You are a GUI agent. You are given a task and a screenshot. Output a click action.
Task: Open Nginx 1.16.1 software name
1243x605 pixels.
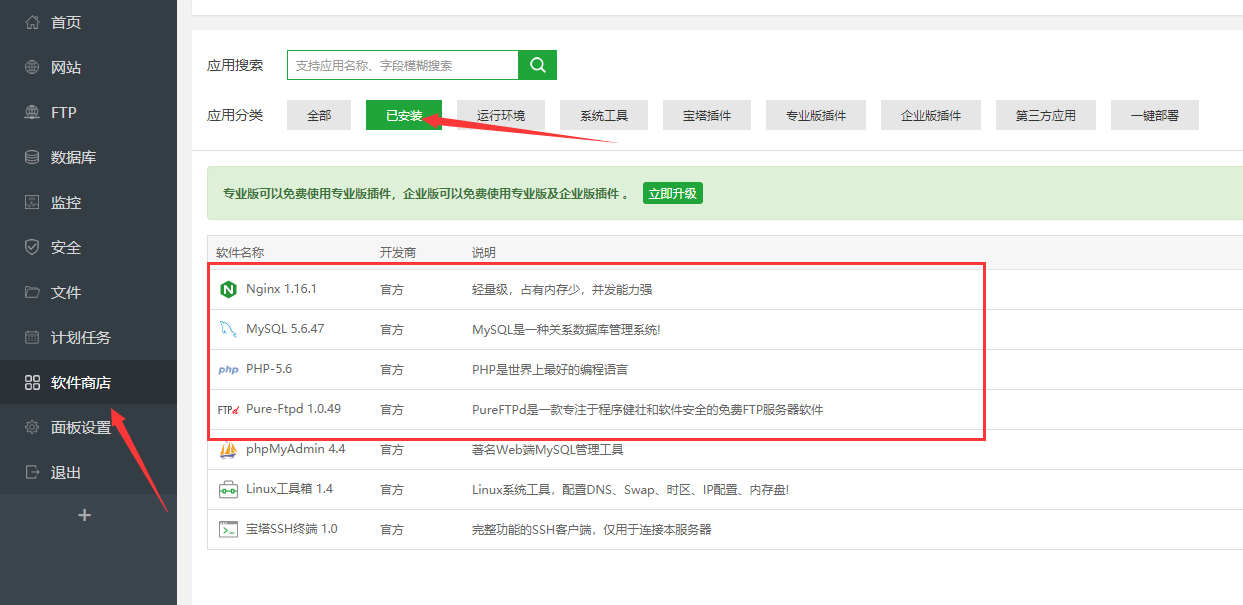coord(281,289)
